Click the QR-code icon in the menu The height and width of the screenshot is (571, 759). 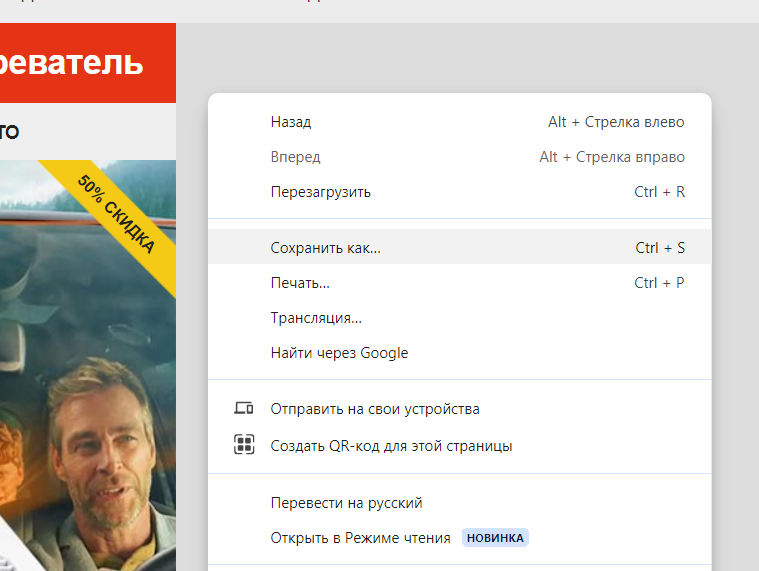pos(244,444)
